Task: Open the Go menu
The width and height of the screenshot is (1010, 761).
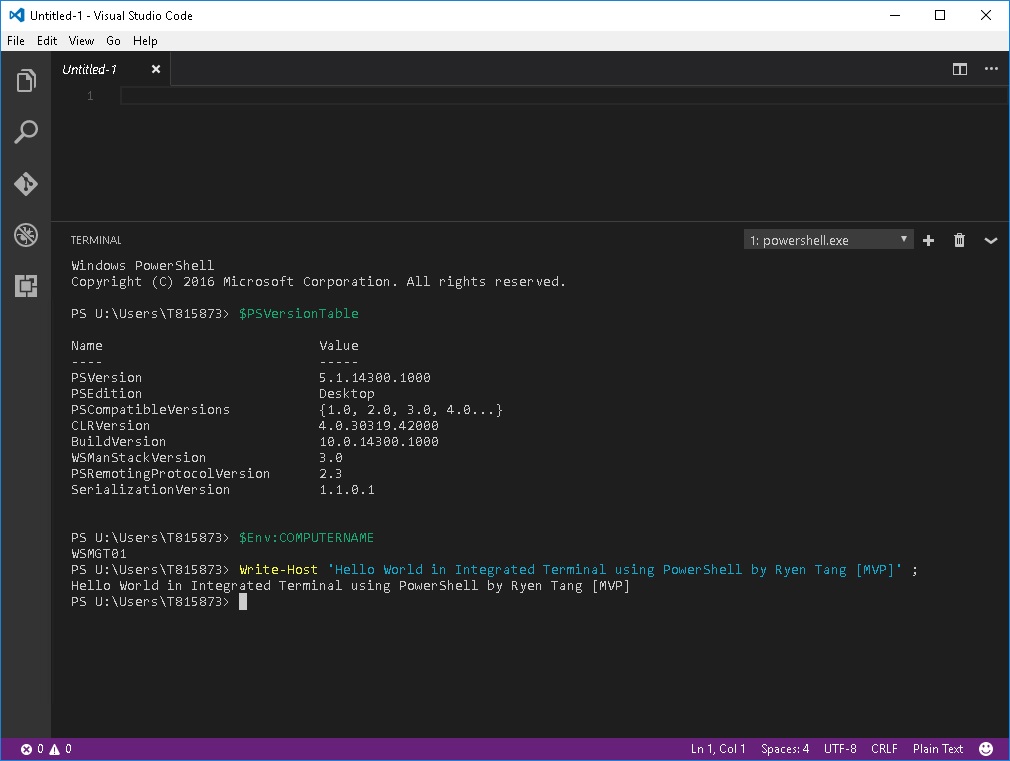Action: tap(113, 41)
